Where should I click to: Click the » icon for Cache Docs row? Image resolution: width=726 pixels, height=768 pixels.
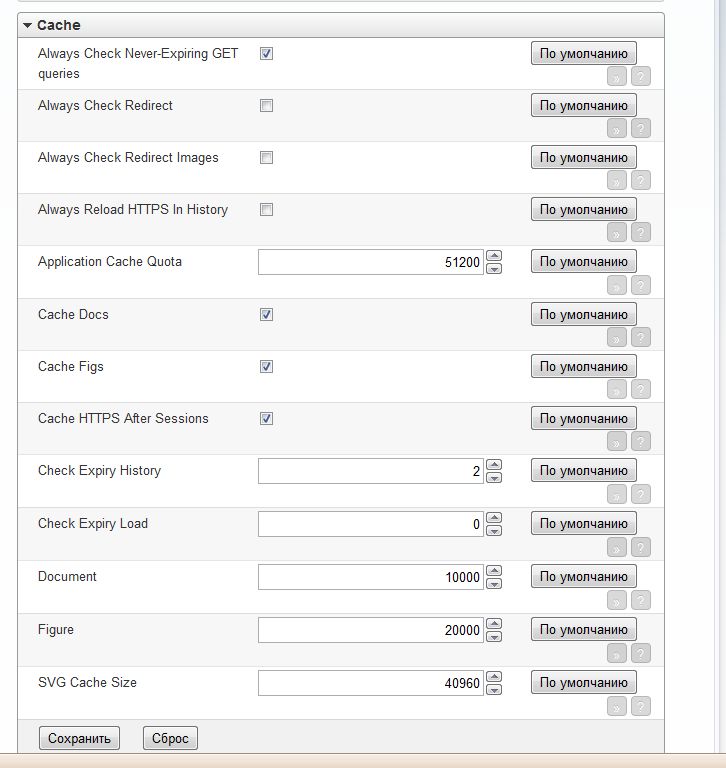pyautogui.click(x=617, y=337)
